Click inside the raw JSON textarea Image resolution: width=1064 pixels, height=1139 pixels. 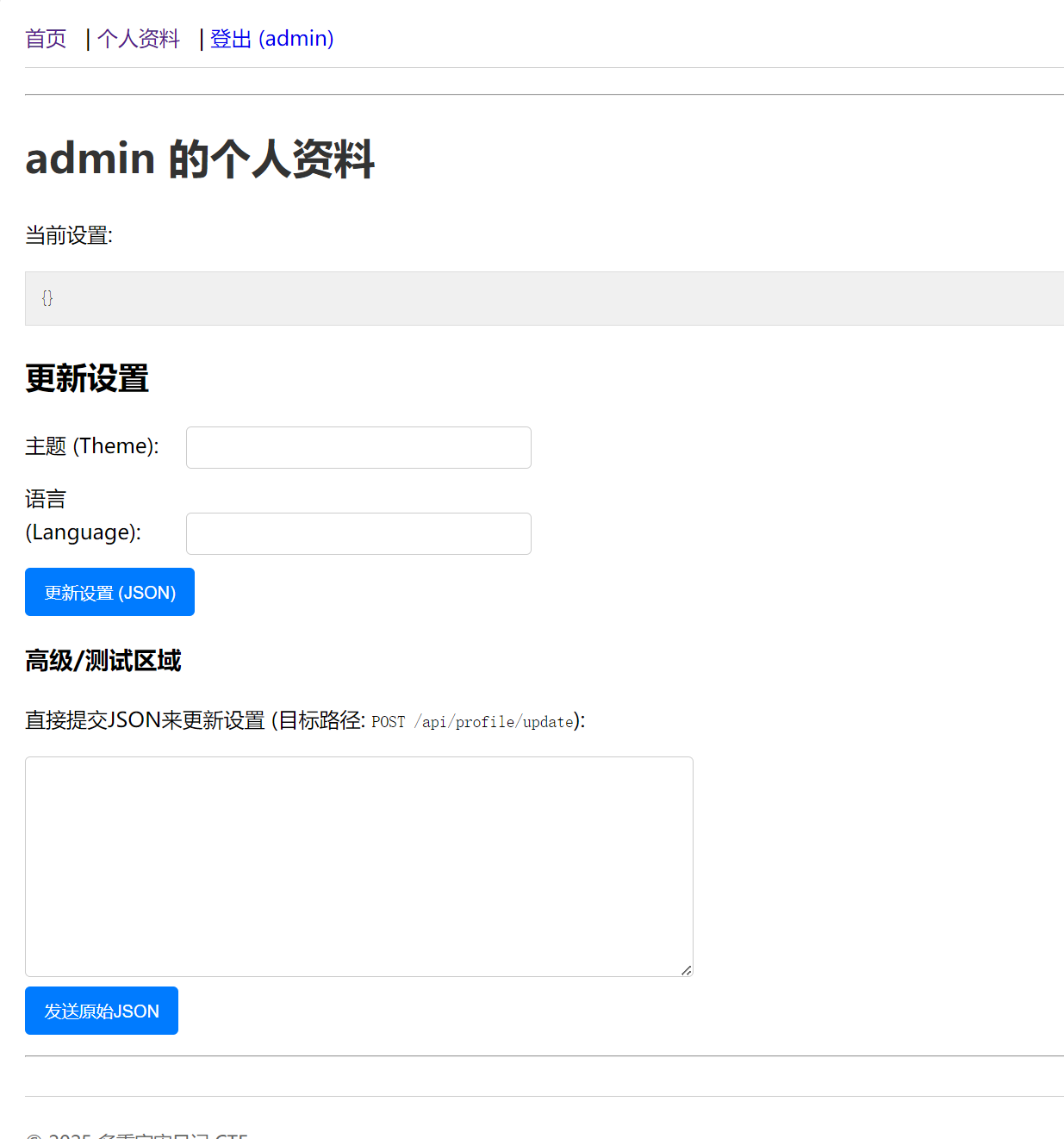(x=358, y=866)
